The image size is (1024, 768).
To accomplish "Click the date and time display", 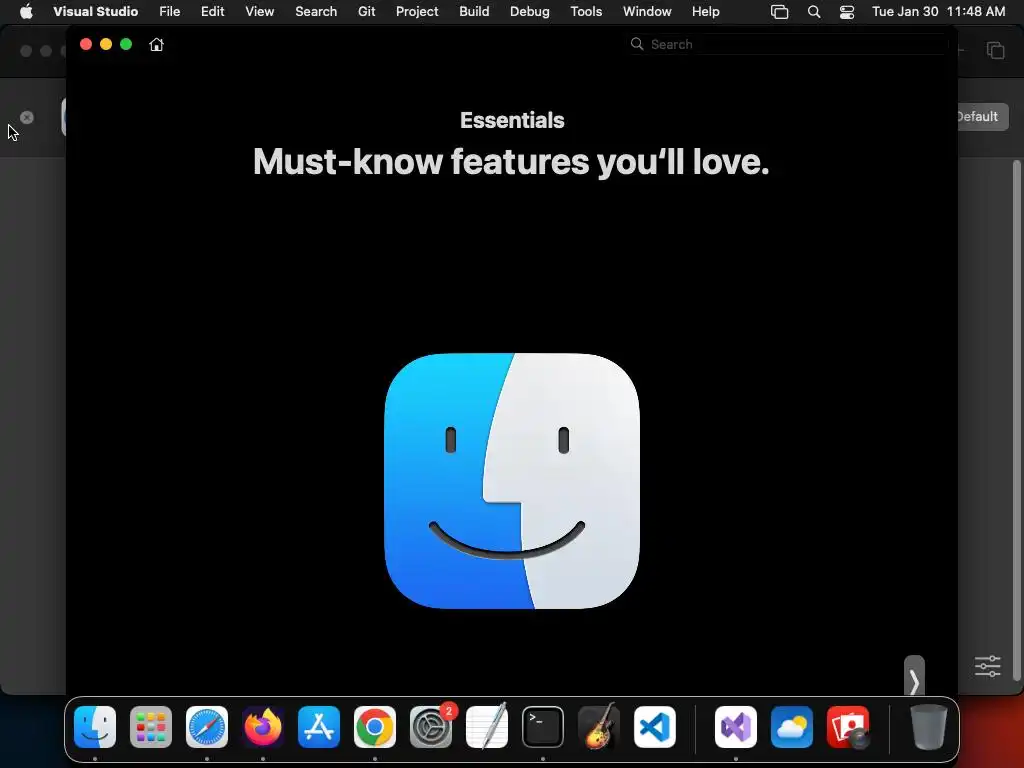I will [938, 11].
